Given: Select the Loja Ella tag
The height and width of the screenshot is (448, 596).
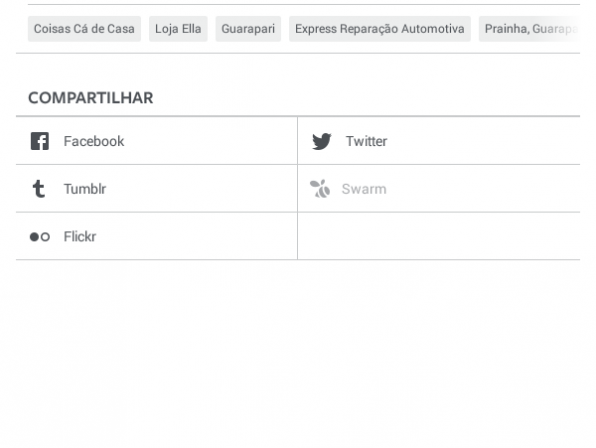Looking at the screenshot, I should pos(178,28).
